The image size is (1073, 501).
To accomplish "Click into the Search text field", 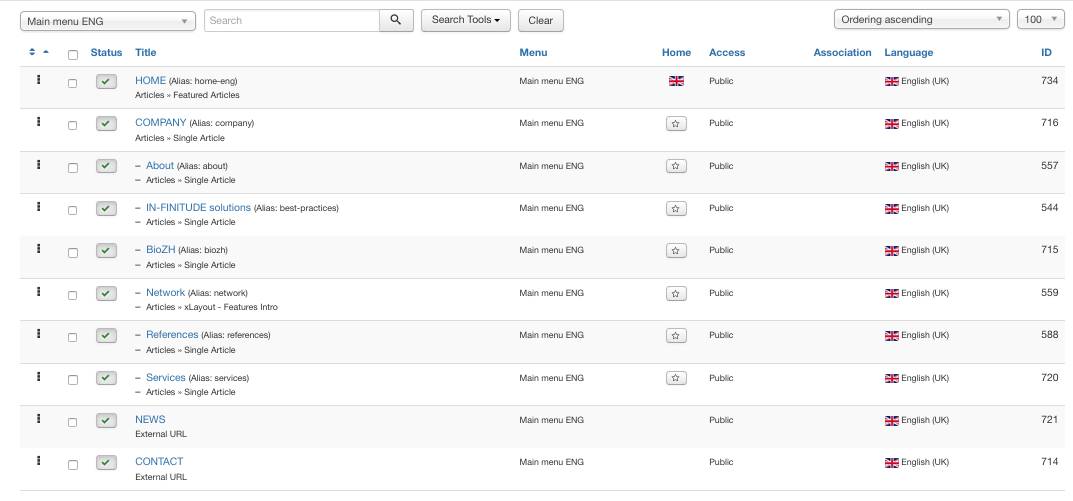I will point(291,20).
